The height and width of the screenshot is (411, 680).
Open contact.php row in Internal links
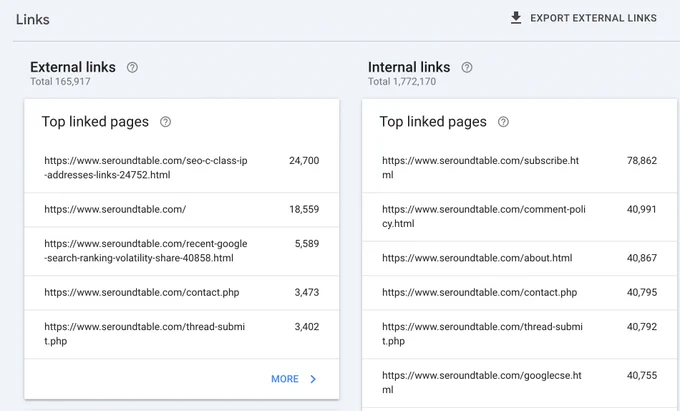tap(520, 293)
